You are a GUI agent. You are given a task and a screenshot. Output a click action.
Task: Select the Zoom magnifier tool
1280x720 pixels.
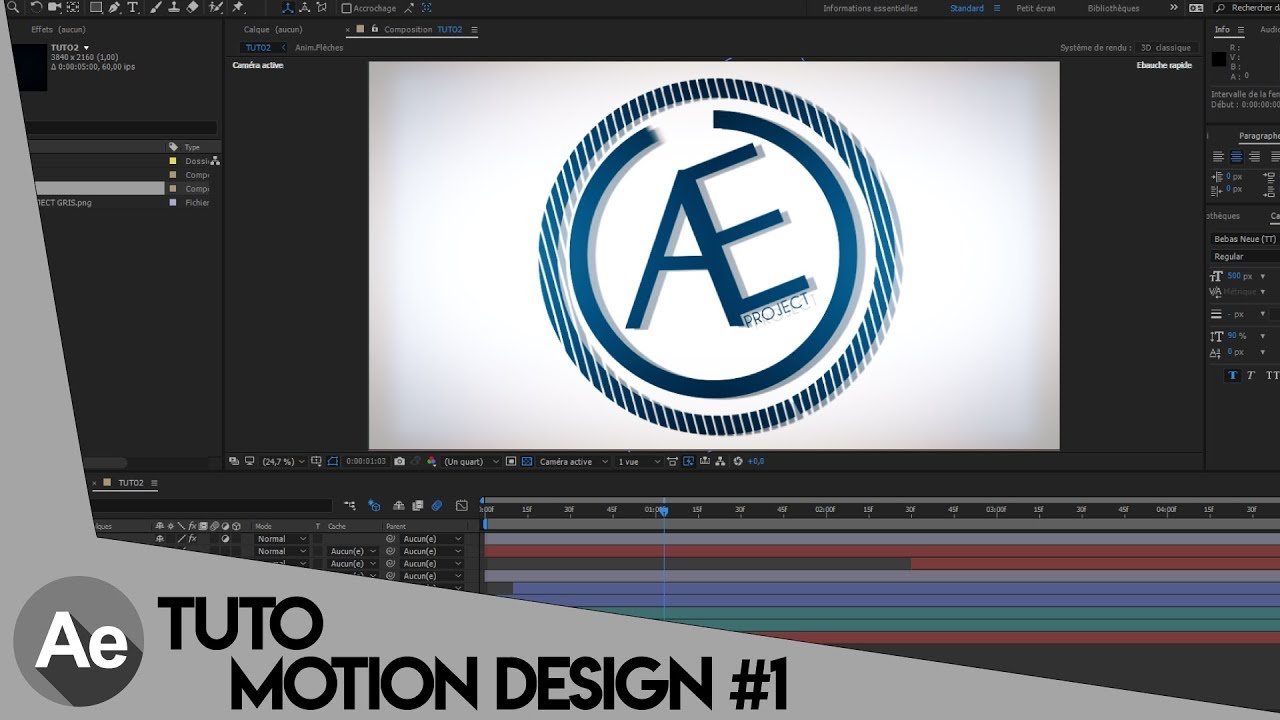pyautogui.click(x=12, y=7)
